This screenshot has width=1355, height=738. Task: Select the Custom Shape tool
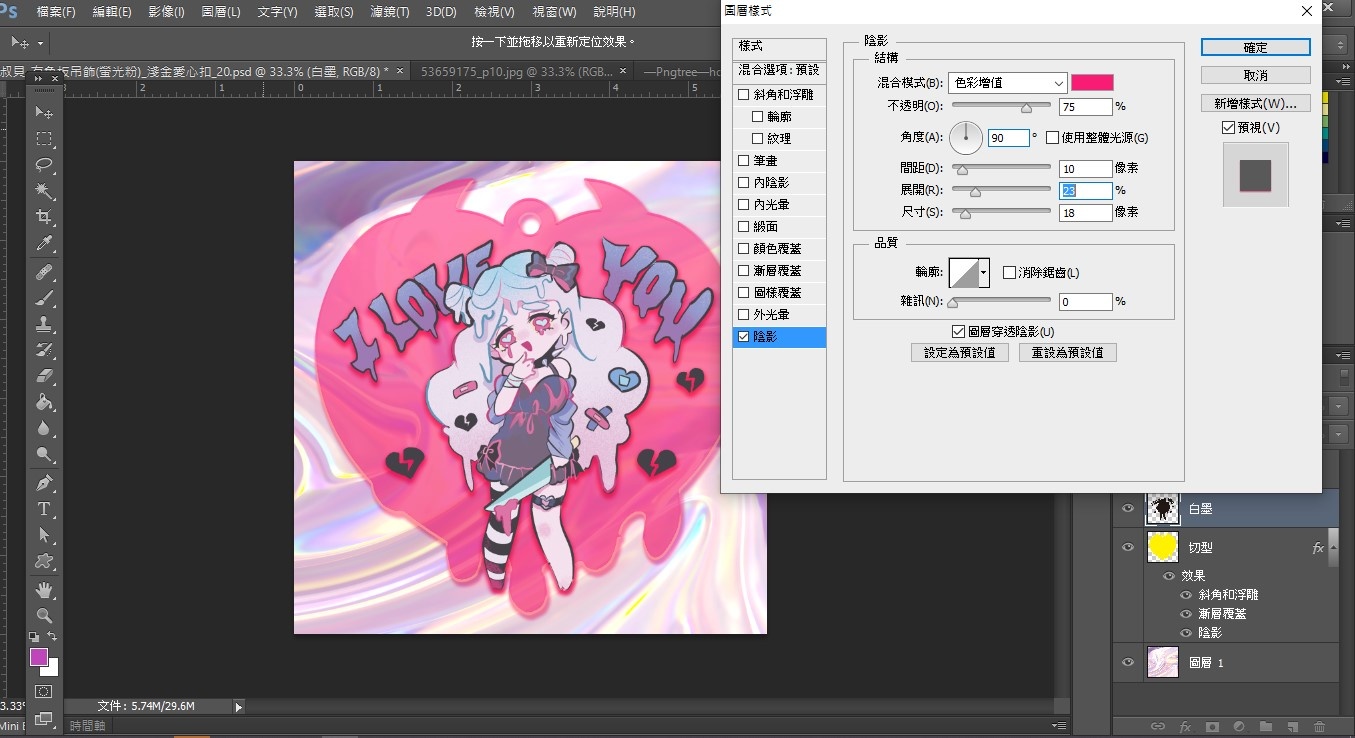pos(44,562)
